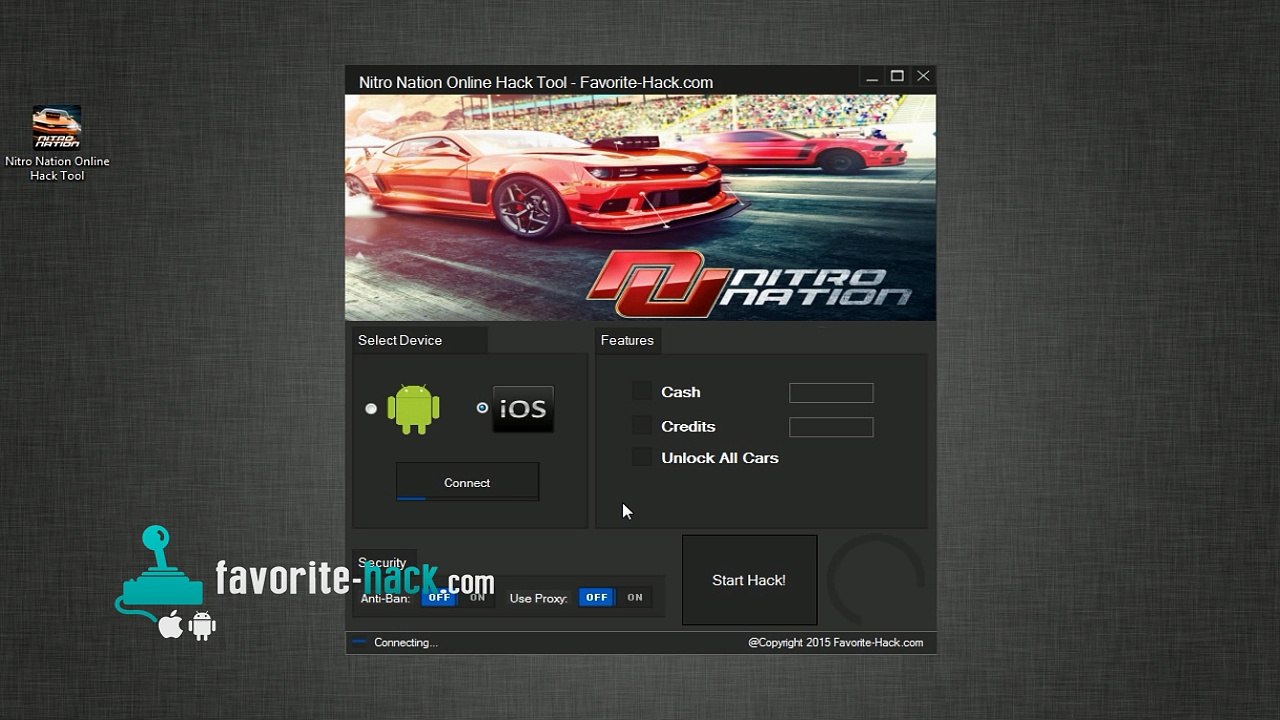Enable the Credits checkbox
This screenshot has width=1280, height=720.
pos(642,425)
